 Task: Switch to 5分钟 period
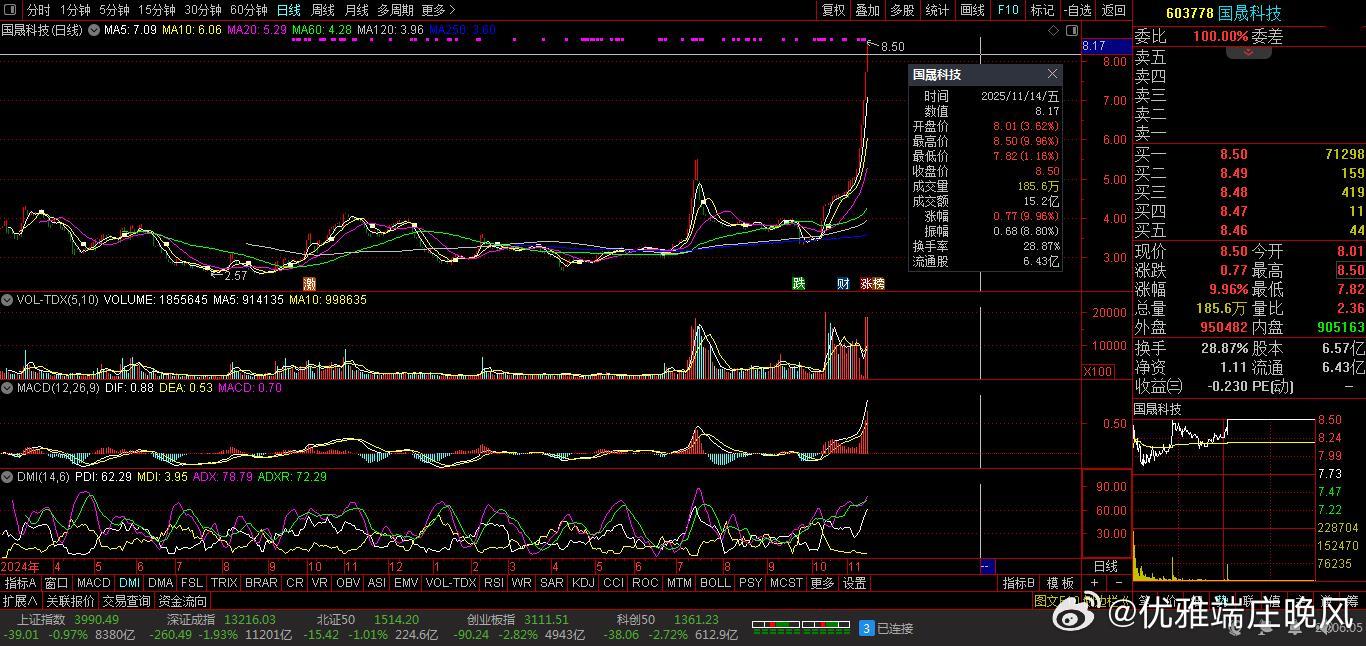(114, 10)
